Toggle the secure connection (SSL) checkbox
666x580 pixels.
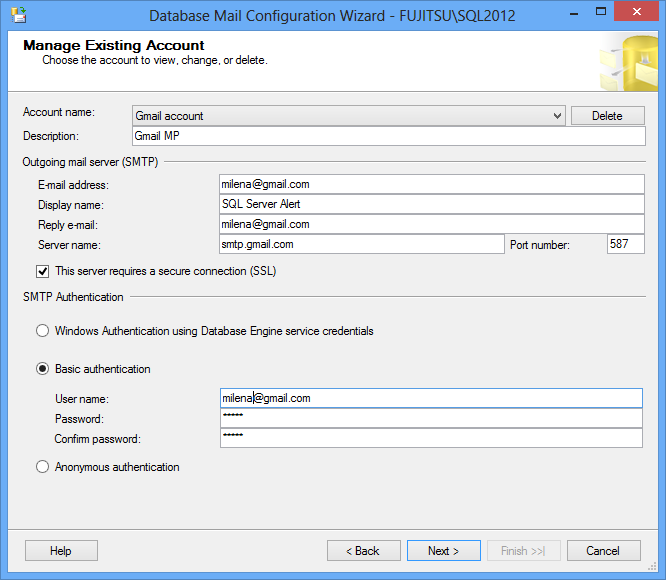[x=43, y=271]
